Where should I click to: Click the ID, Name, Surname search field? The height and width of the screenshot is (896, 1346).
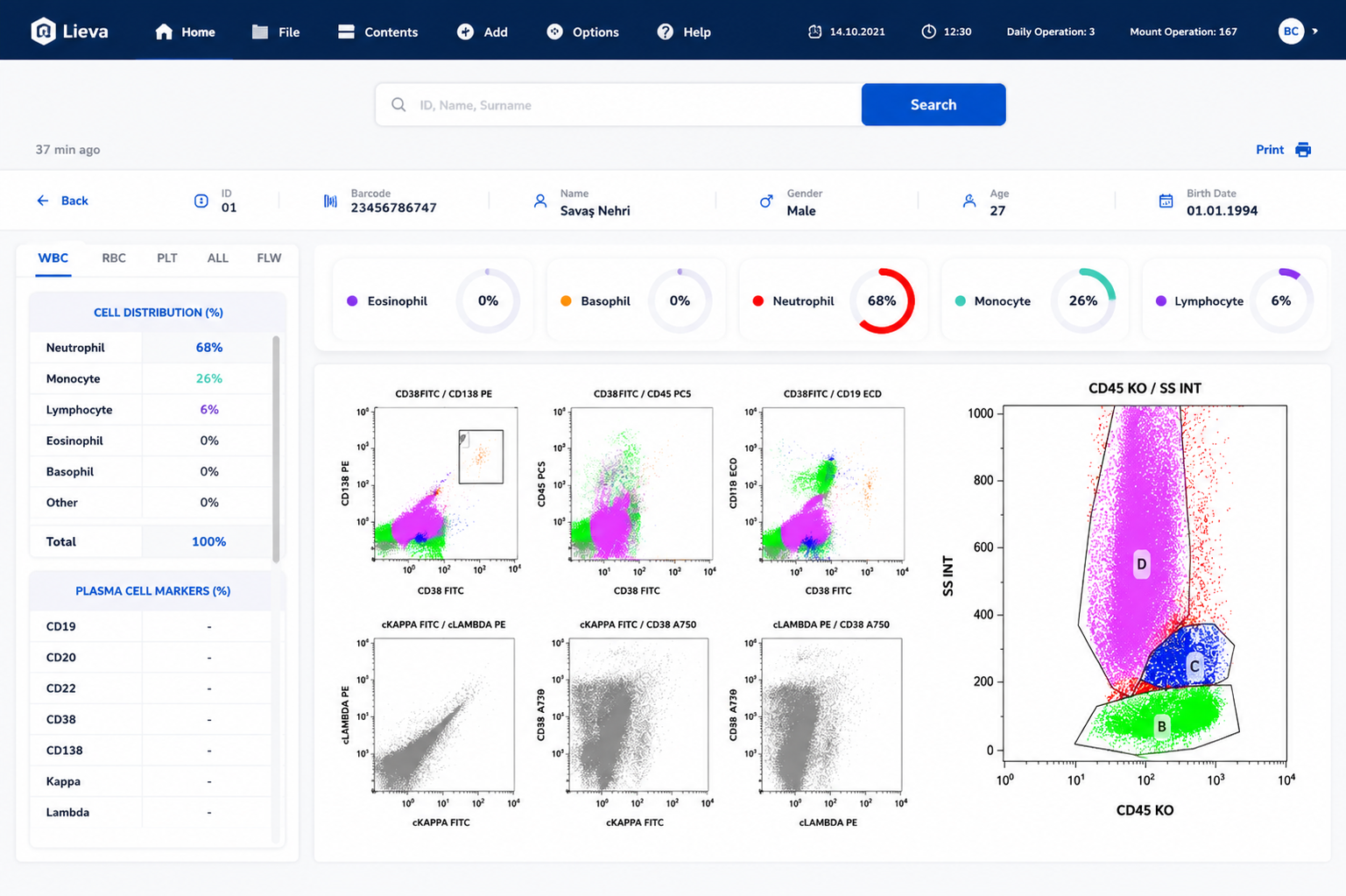click(x=618, y=104)
